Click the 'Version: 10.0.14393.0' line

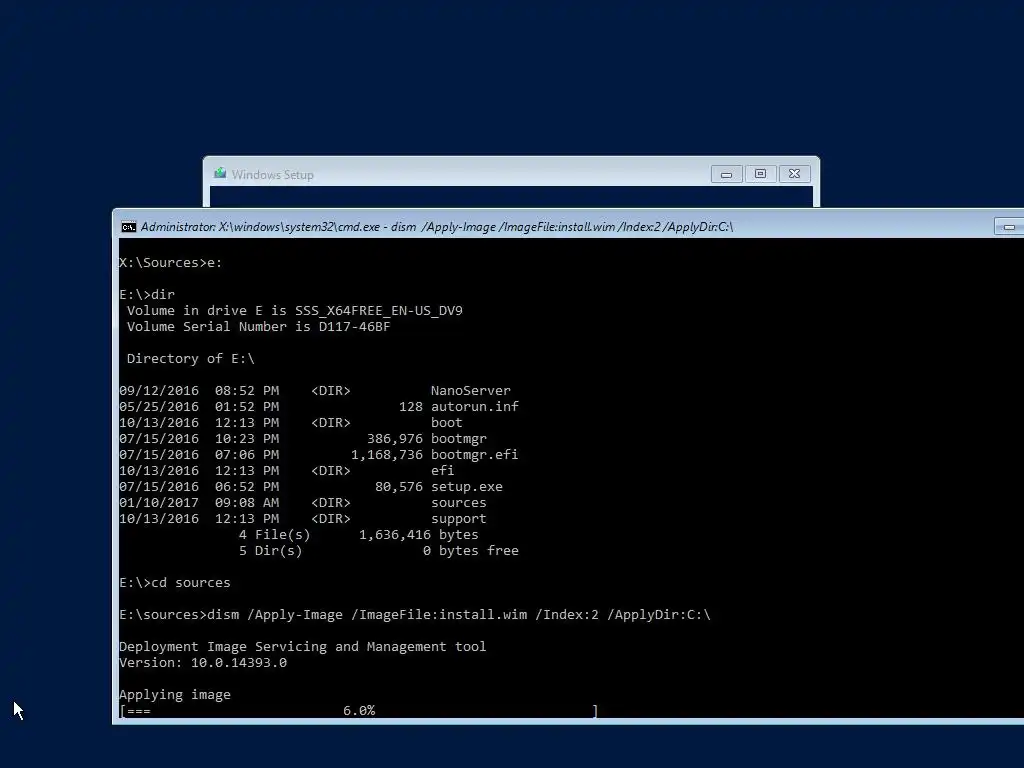click(203, 663)
